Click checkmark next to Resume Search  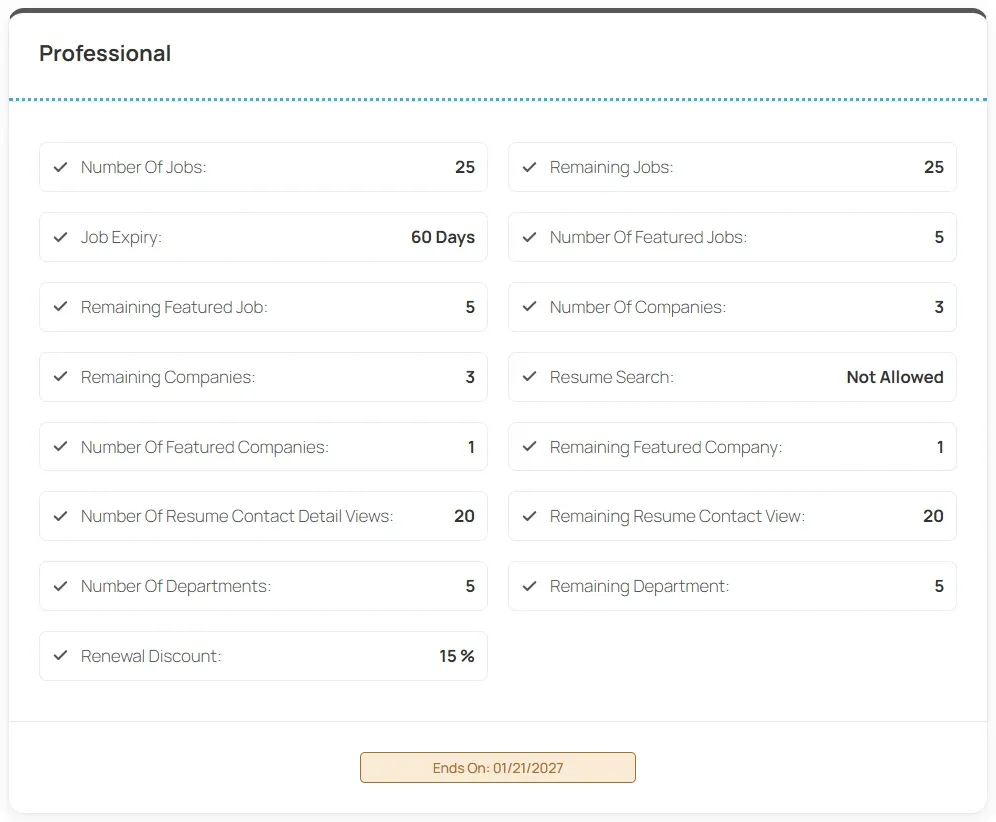pyautogui.click(x=529, y=377)
